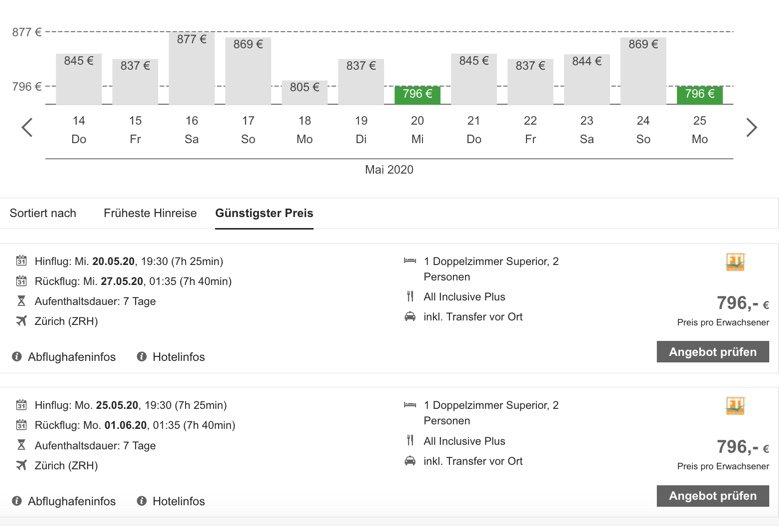Screen dimensions: 779x526
Task: Open Abflughafeninfos link in first offer
Action: click(71, 357)
